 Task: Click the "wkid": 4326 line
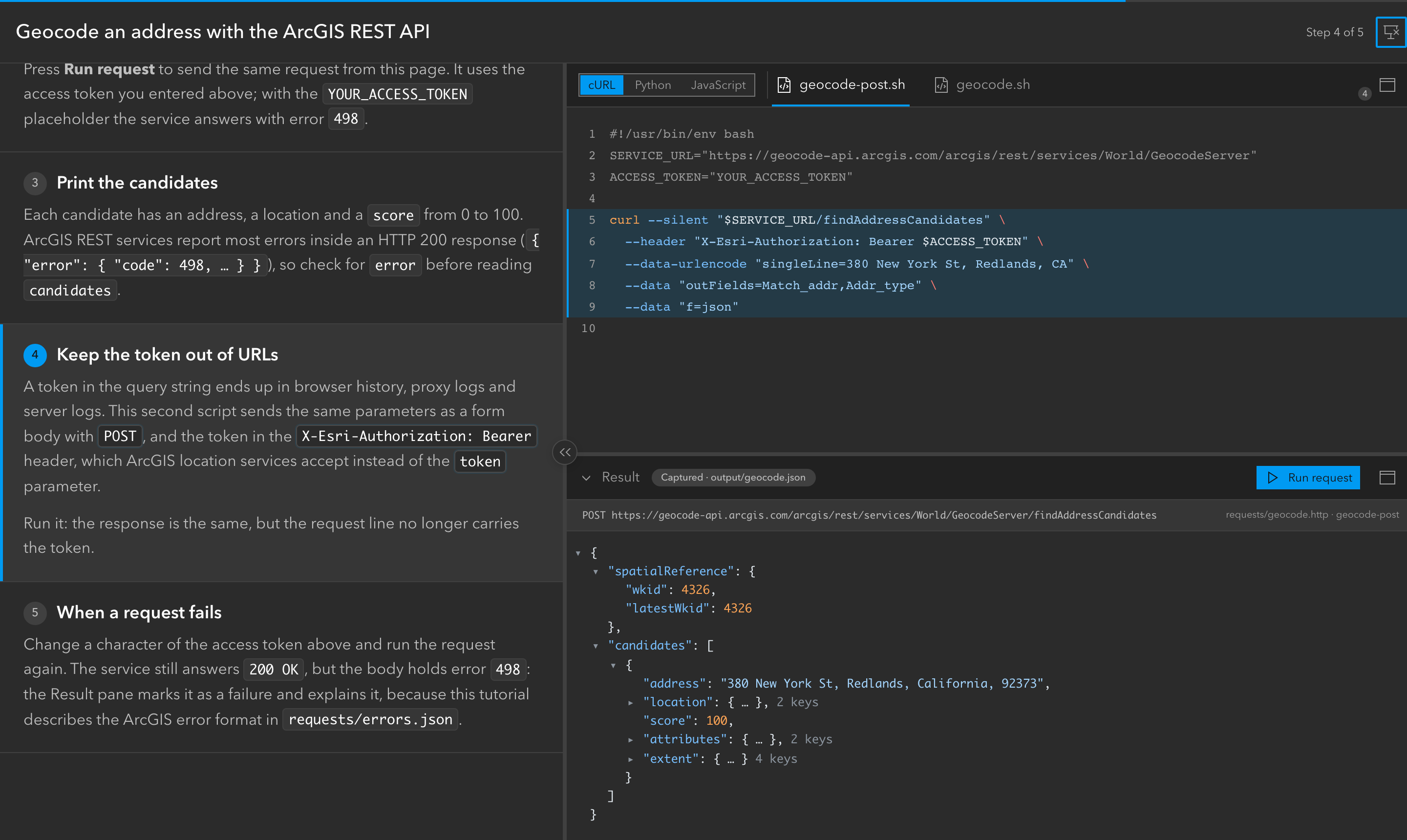point(670,590)
